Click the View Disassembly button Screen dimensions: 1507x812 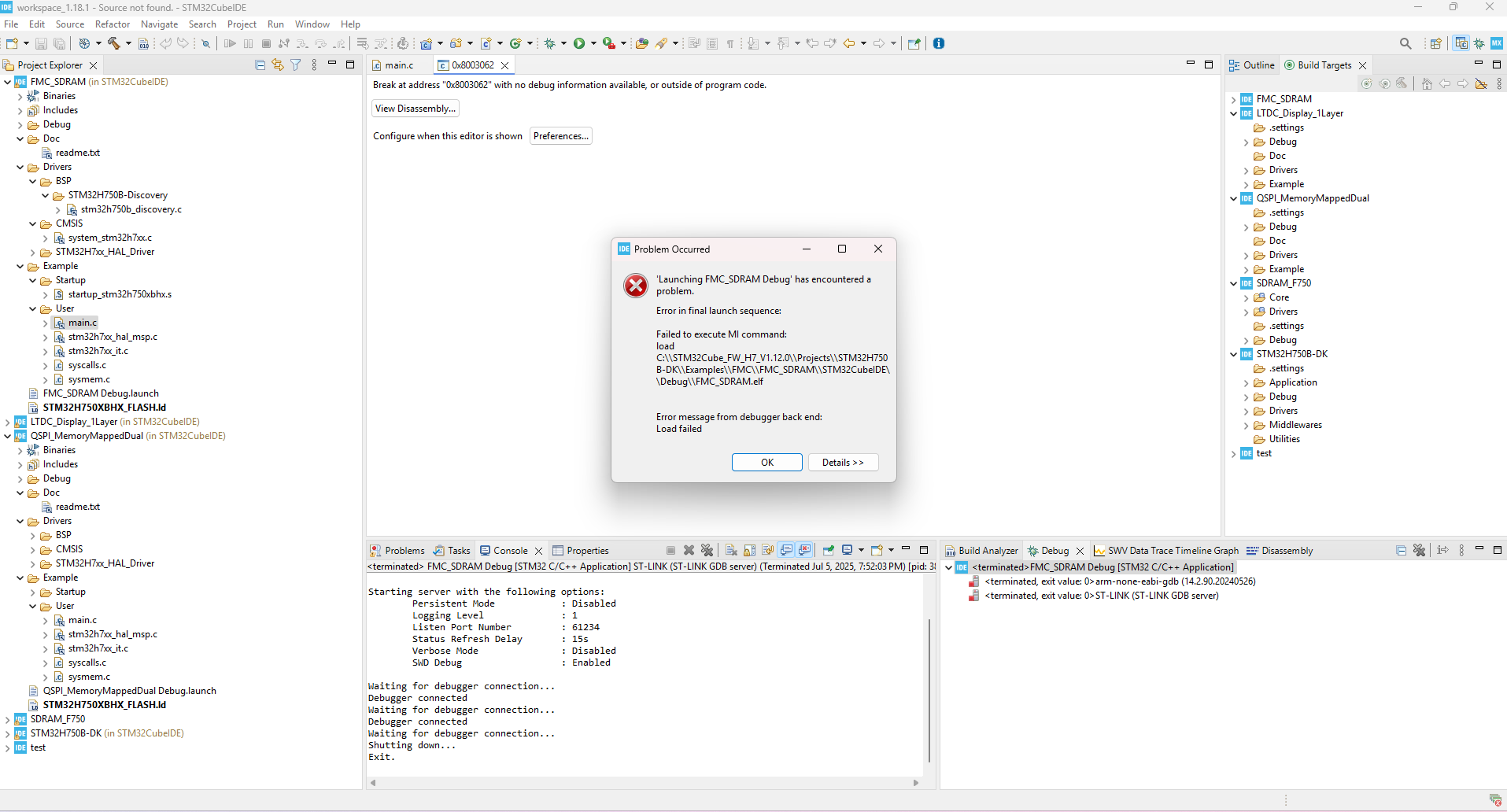415,108
